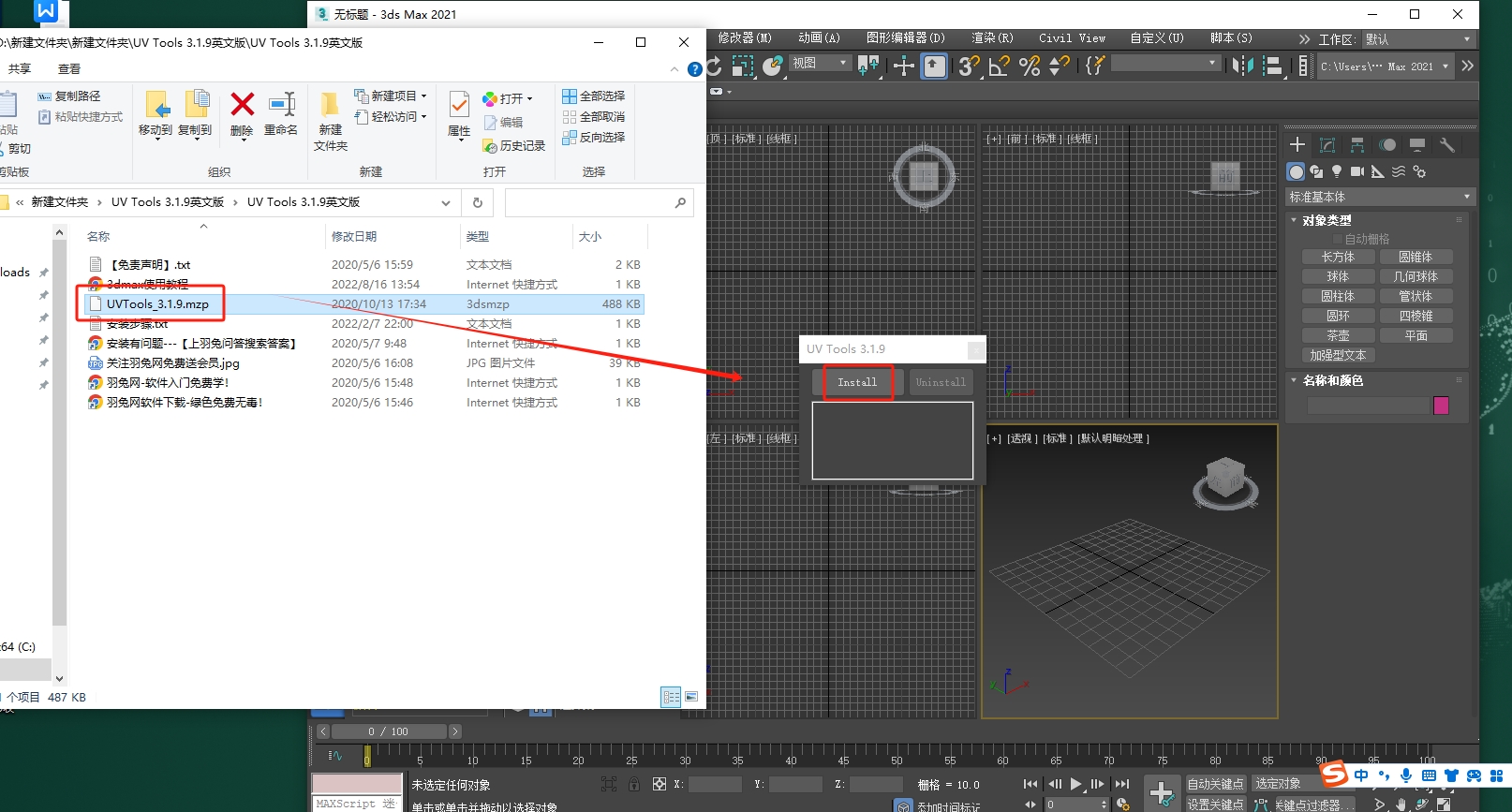Click the Explorer search input field
The width and height of the screenshot is (1512, 812).
click(x=599, y=202)
